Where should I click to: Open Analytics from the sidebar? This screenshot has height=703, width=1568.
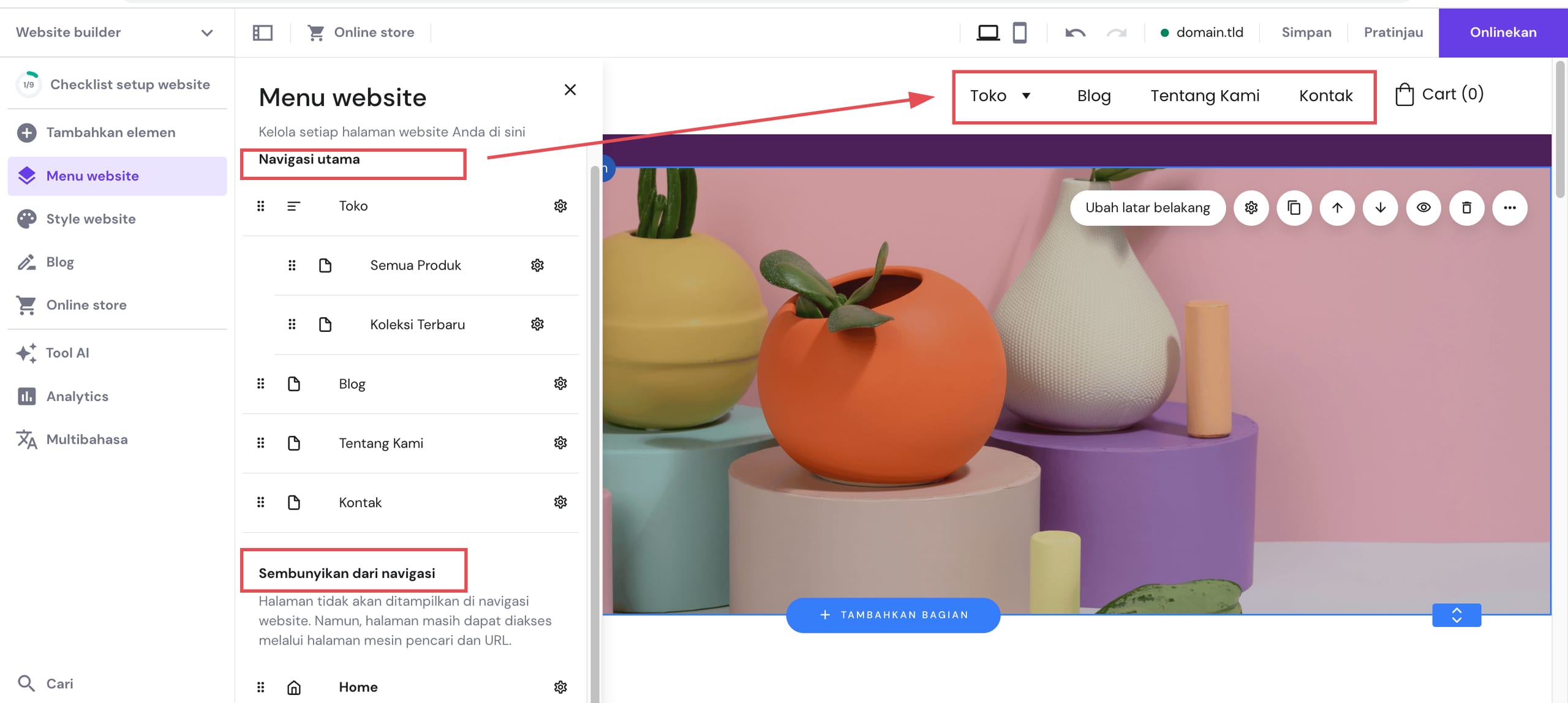point(77,396)
